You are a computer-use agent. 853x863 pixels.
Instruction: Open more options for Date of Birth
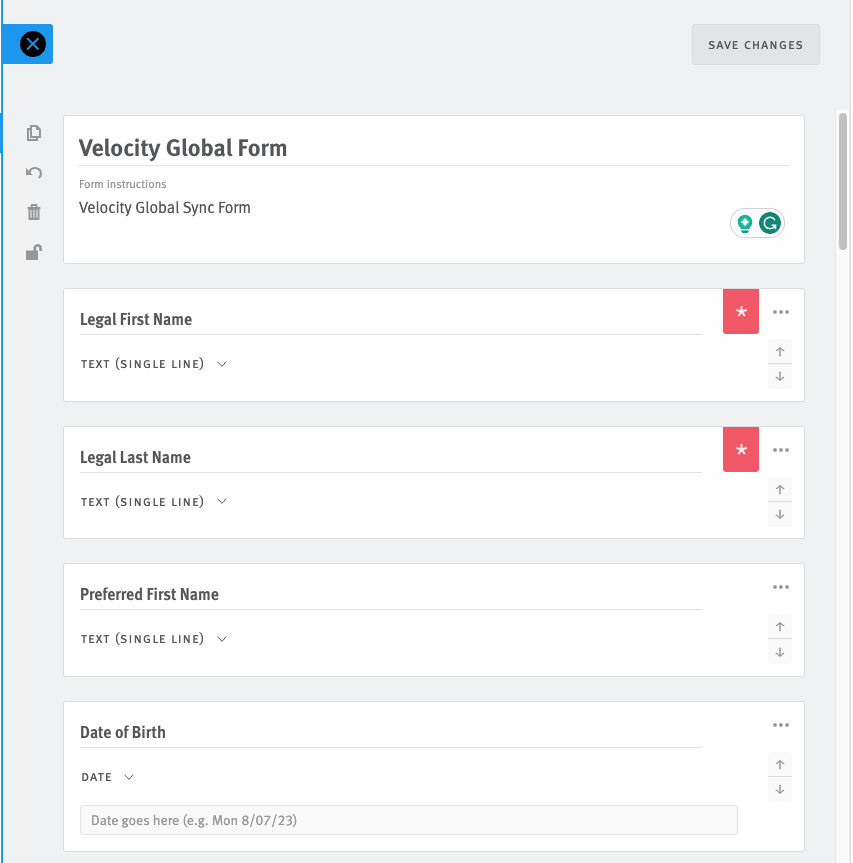(x=780, y=725)
